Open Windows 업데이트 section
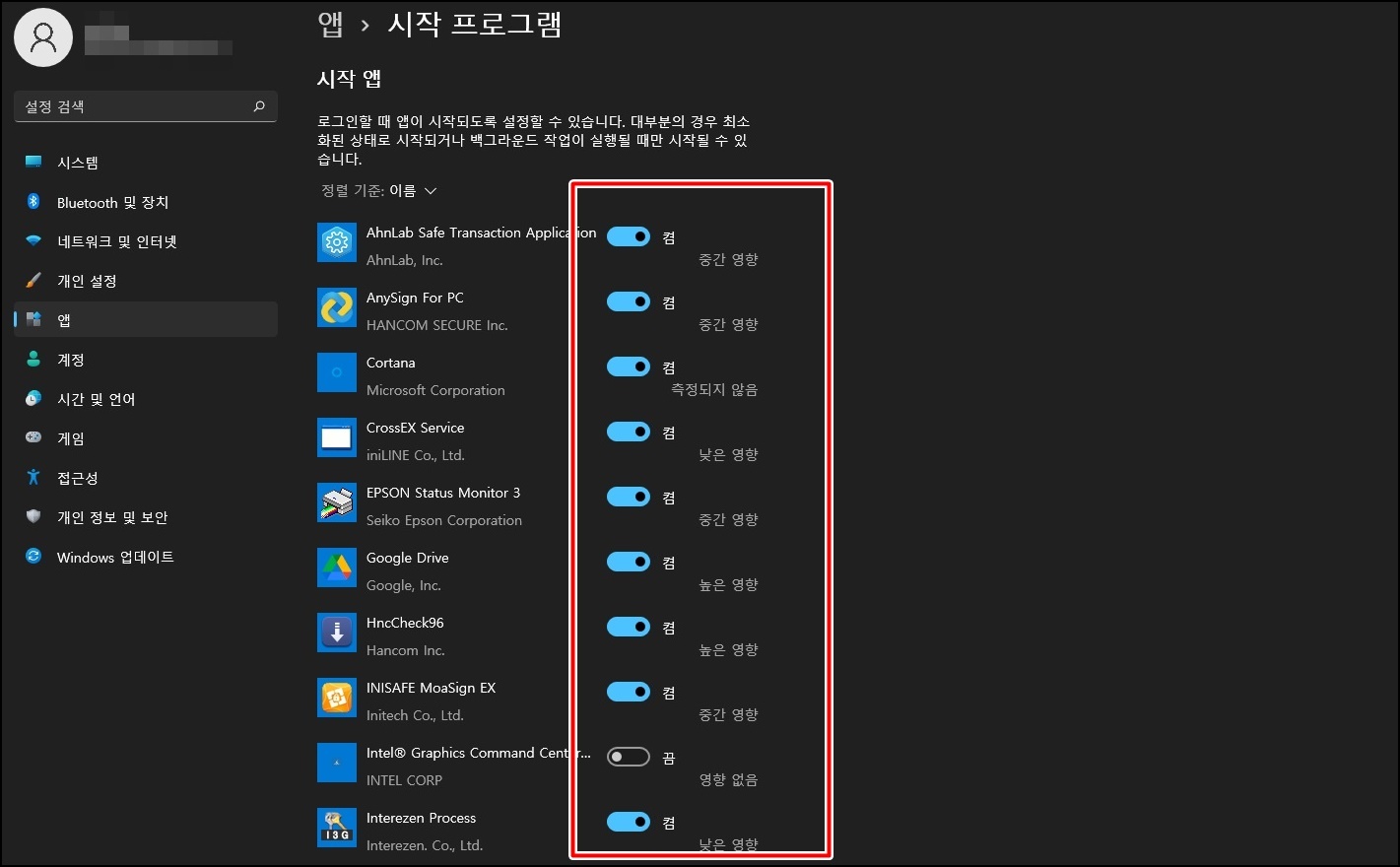1400x867 pixels. [x=146, y=557]
